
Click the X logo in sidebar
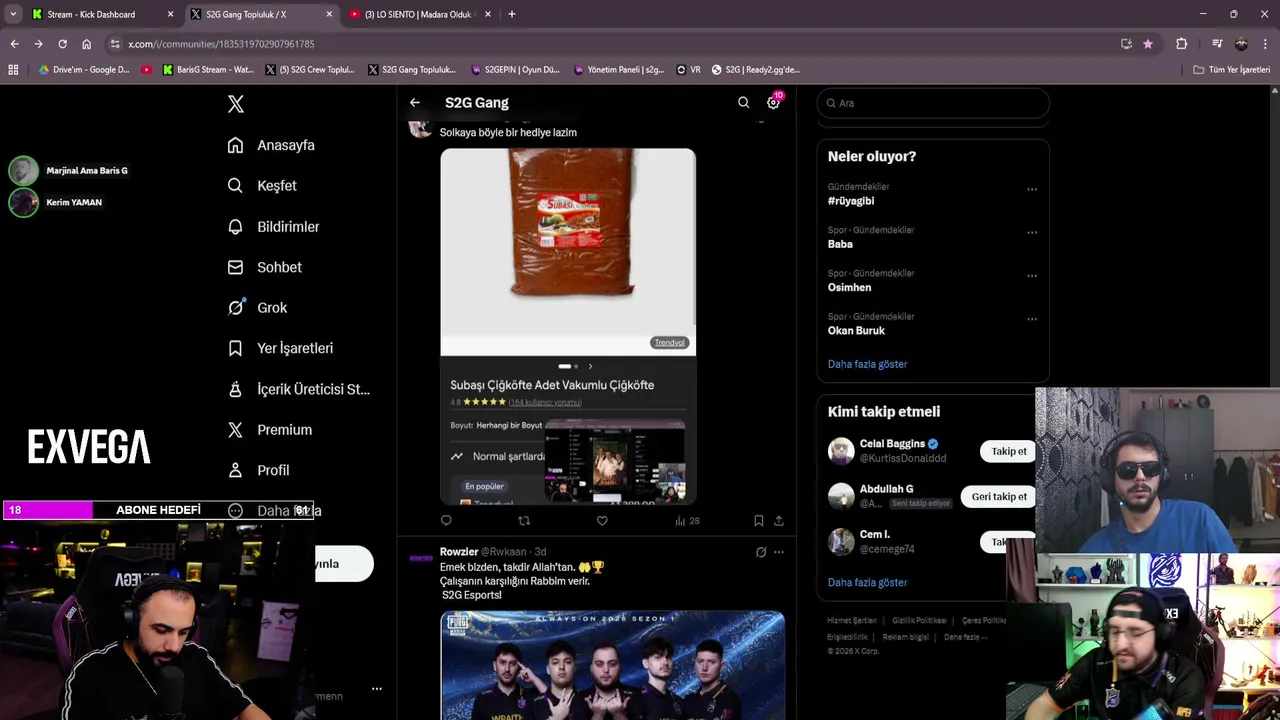click(236, 104)
